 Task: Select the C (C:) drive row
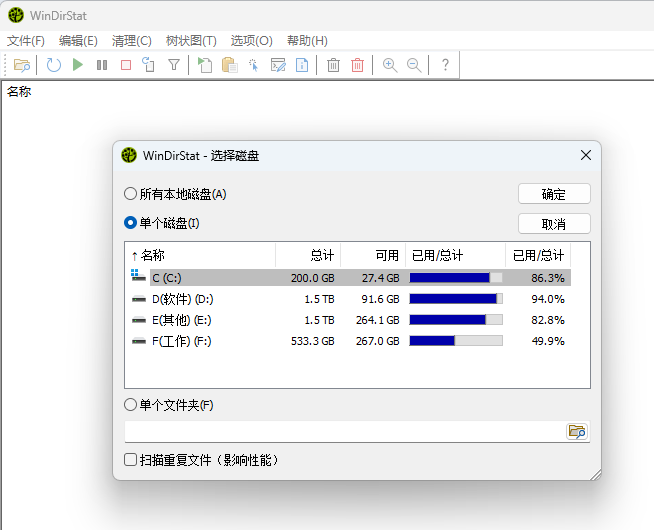coord(351,278)
